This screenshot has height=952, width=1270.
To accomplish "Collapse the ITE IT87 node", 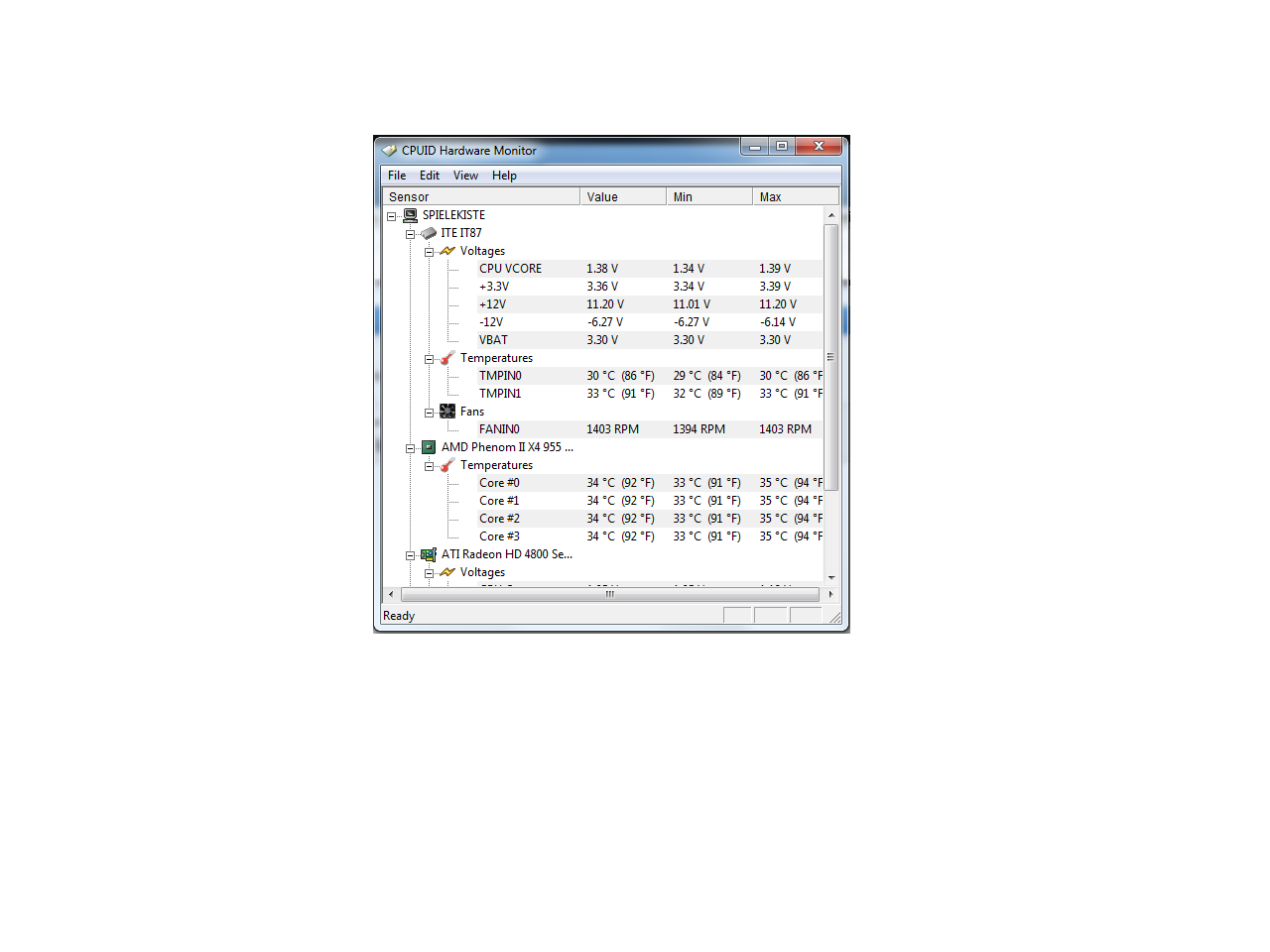I will coord(410,234).
